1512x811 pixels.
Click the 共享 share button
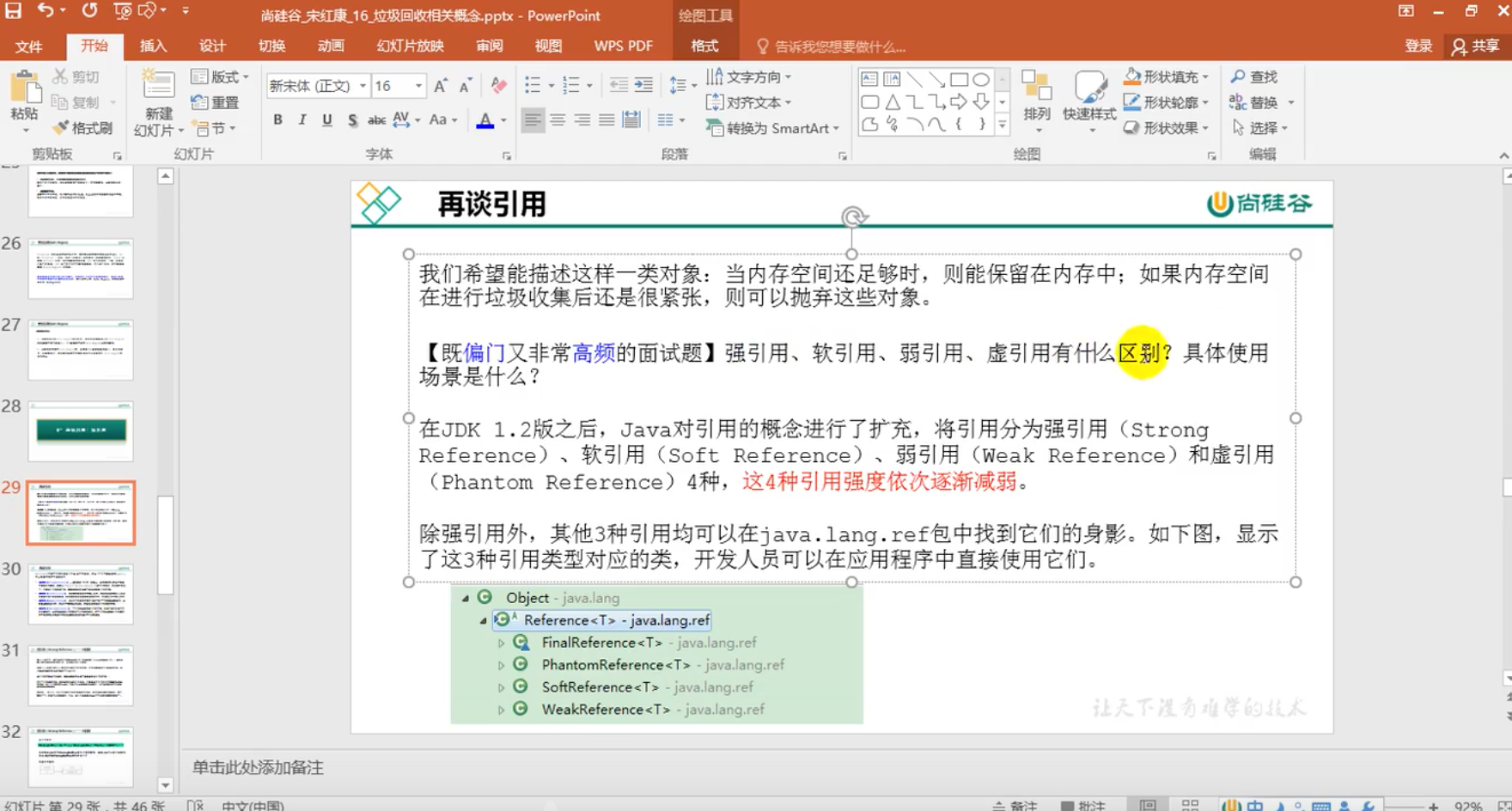tap(1476, 46)
